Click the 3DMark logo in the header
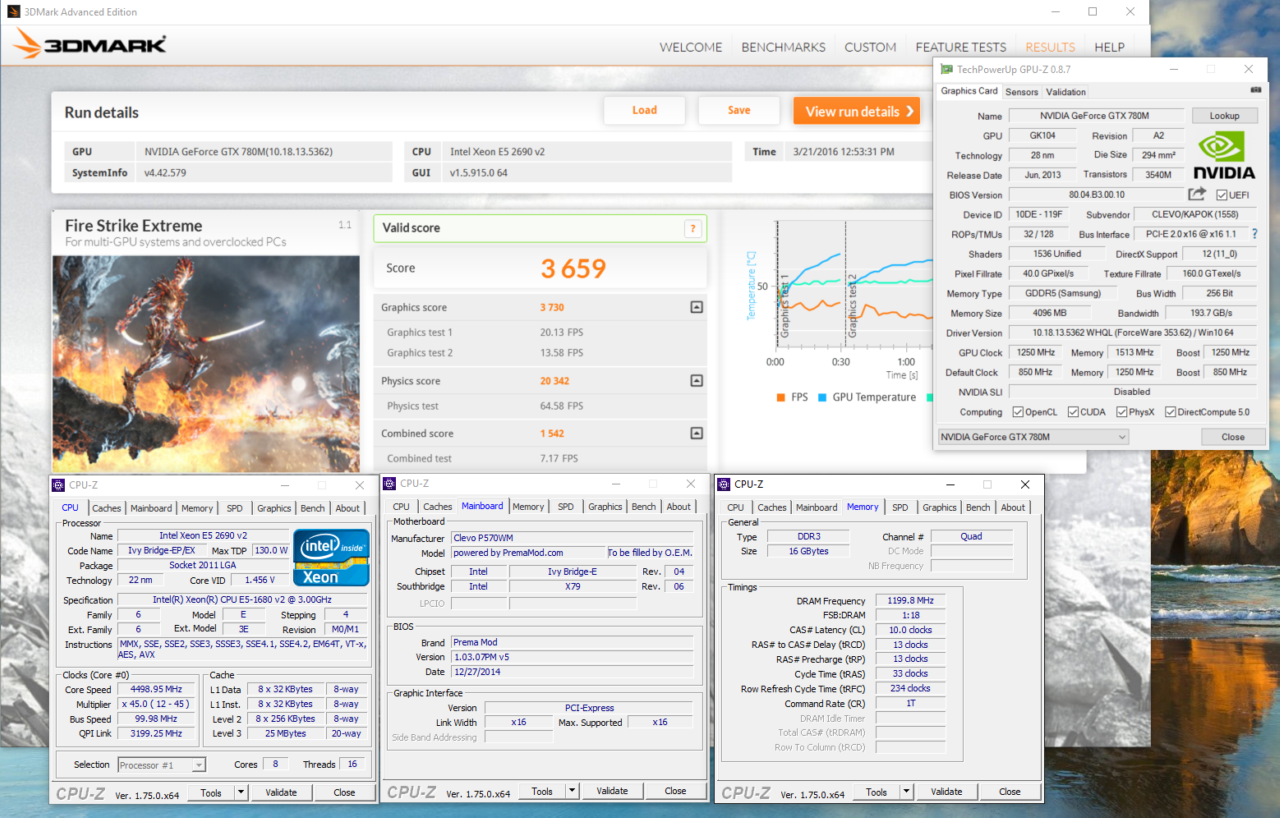This screenshot has height=818, width=1280. (91, 44)
